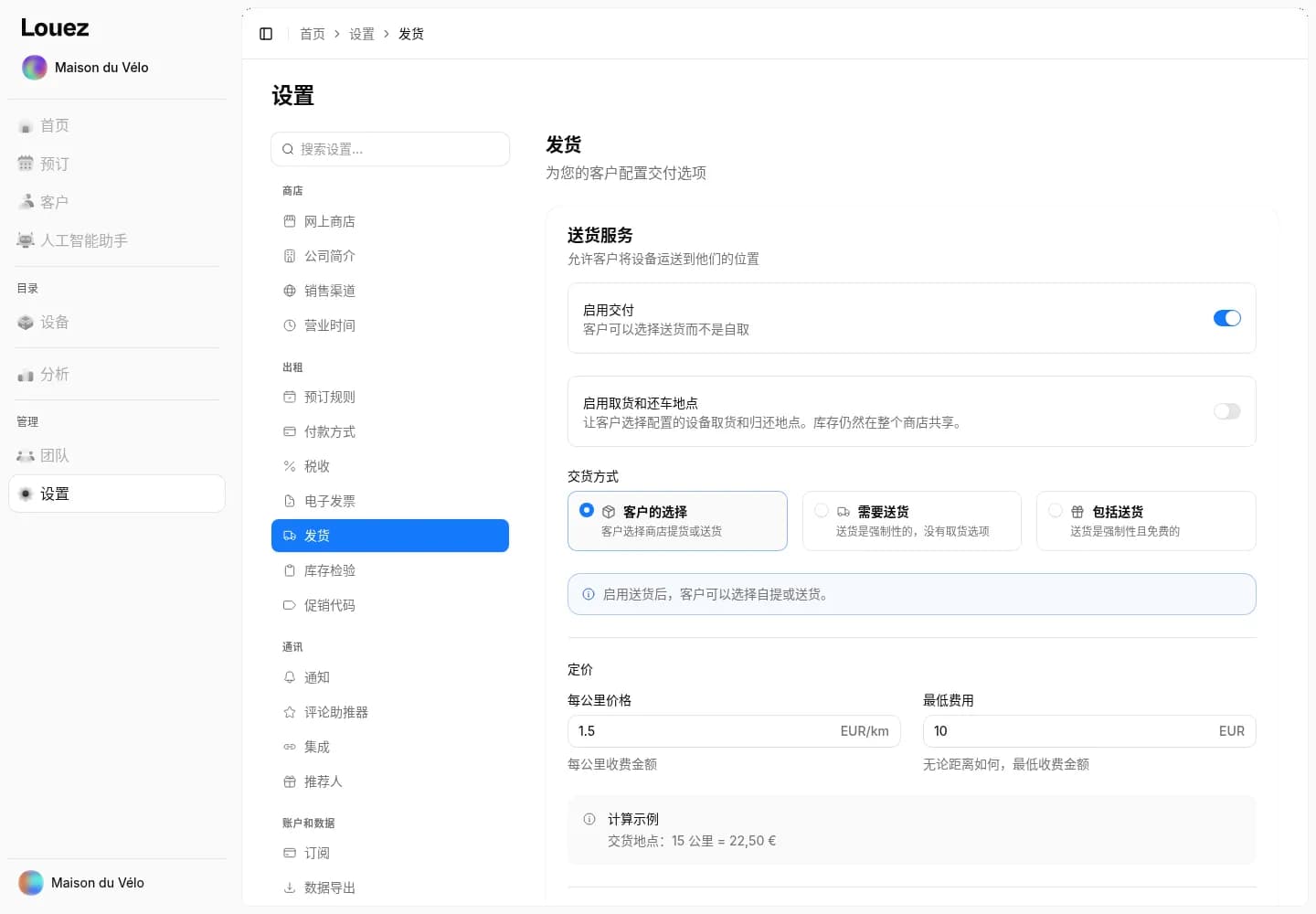Open 团队 team icon in sidebar

tap(26, 455)
